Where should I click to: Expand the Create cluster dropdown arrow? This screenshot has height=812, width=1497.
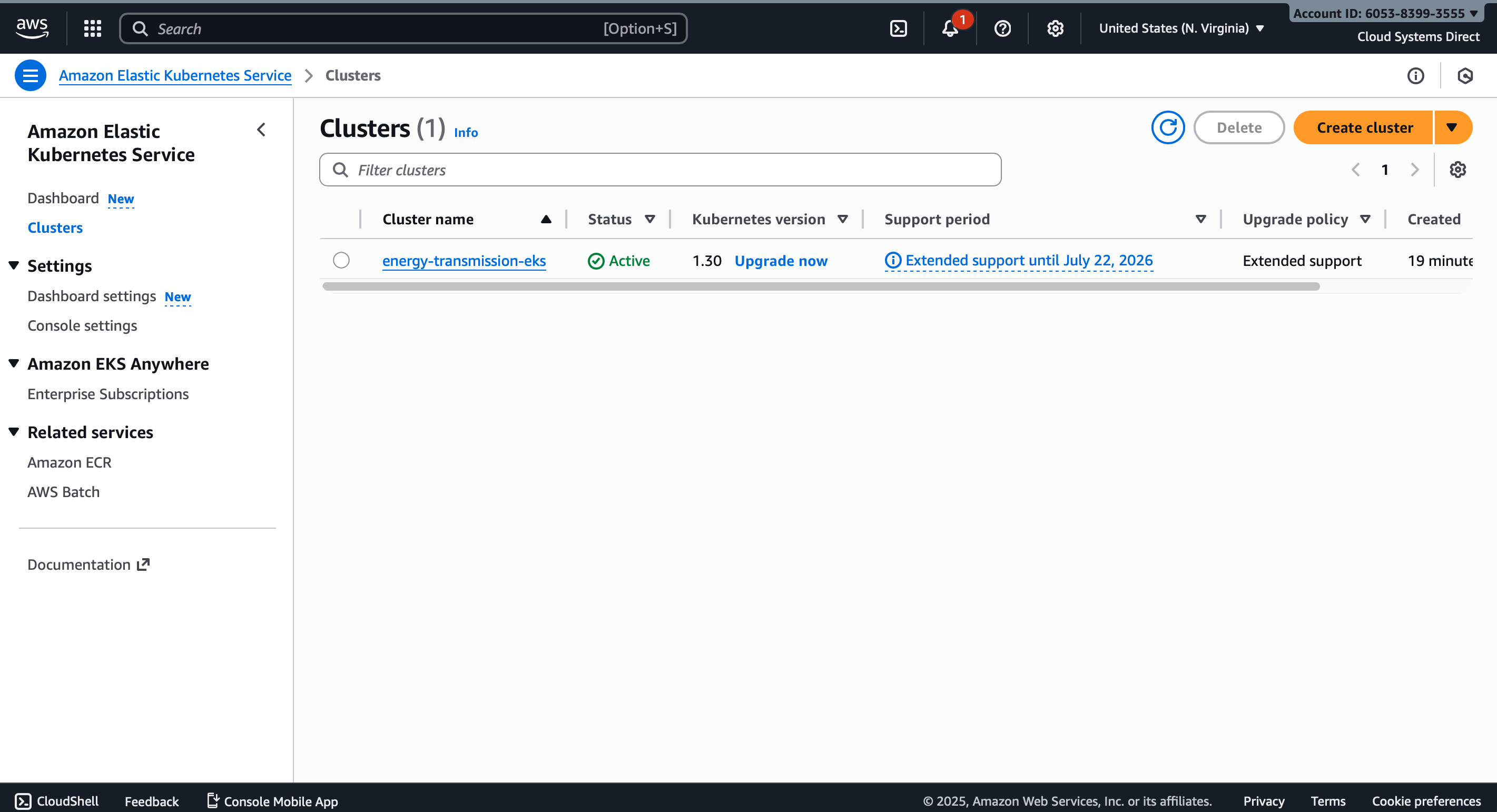pyautogui.click(x=1453, y=127)
